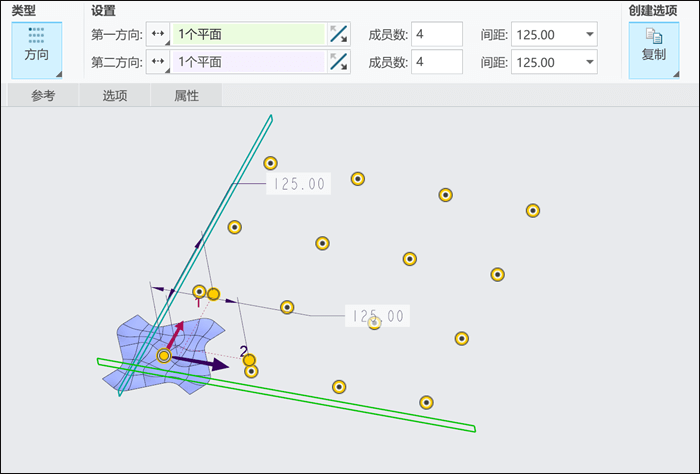Screen dimensions: 700x474
Task: Select the green reference plane outline
Action: [286, 395]
